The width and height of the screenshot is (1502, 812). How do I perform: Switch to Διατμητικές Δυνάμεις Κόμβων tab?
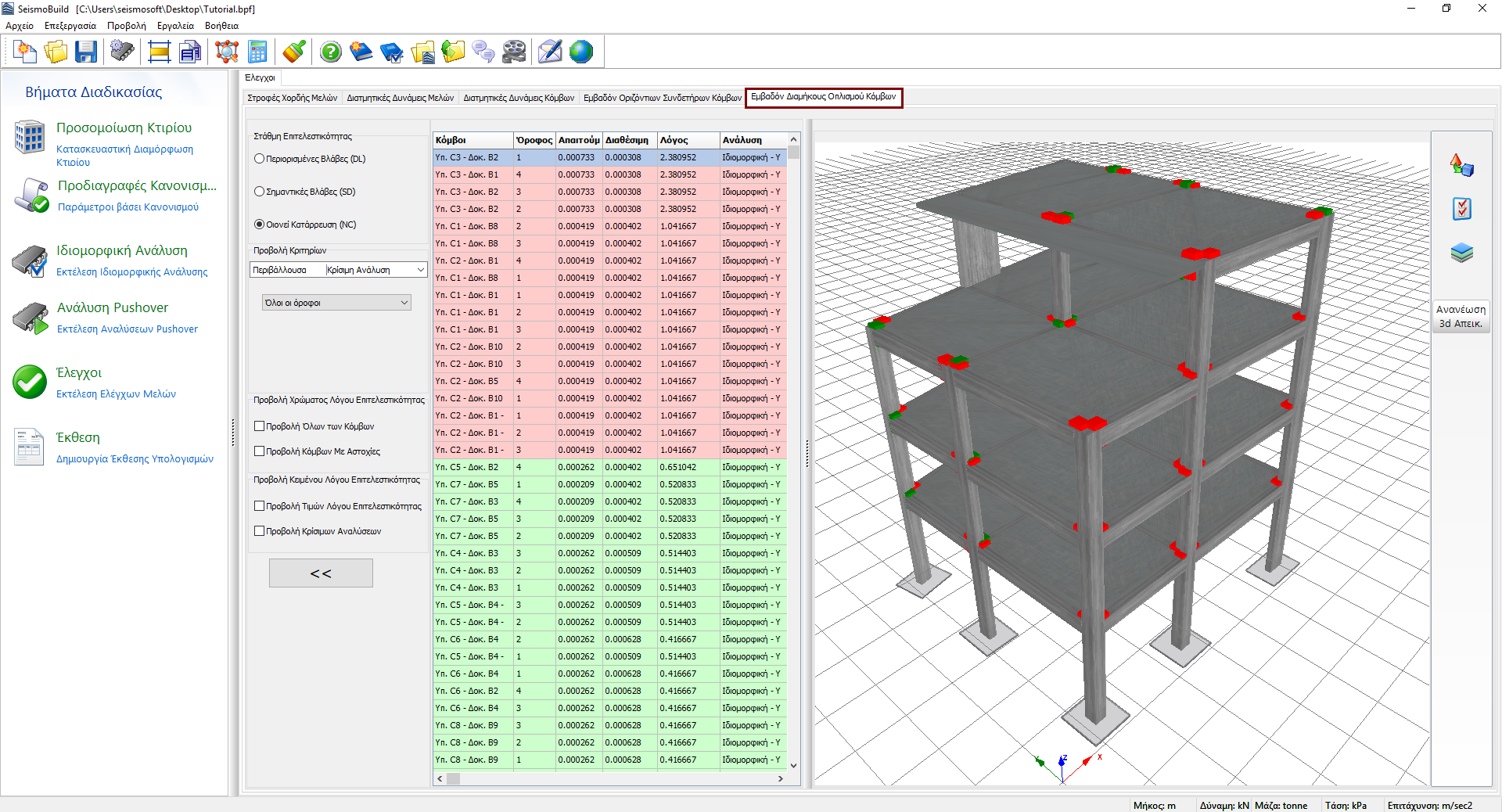(518, 98)
